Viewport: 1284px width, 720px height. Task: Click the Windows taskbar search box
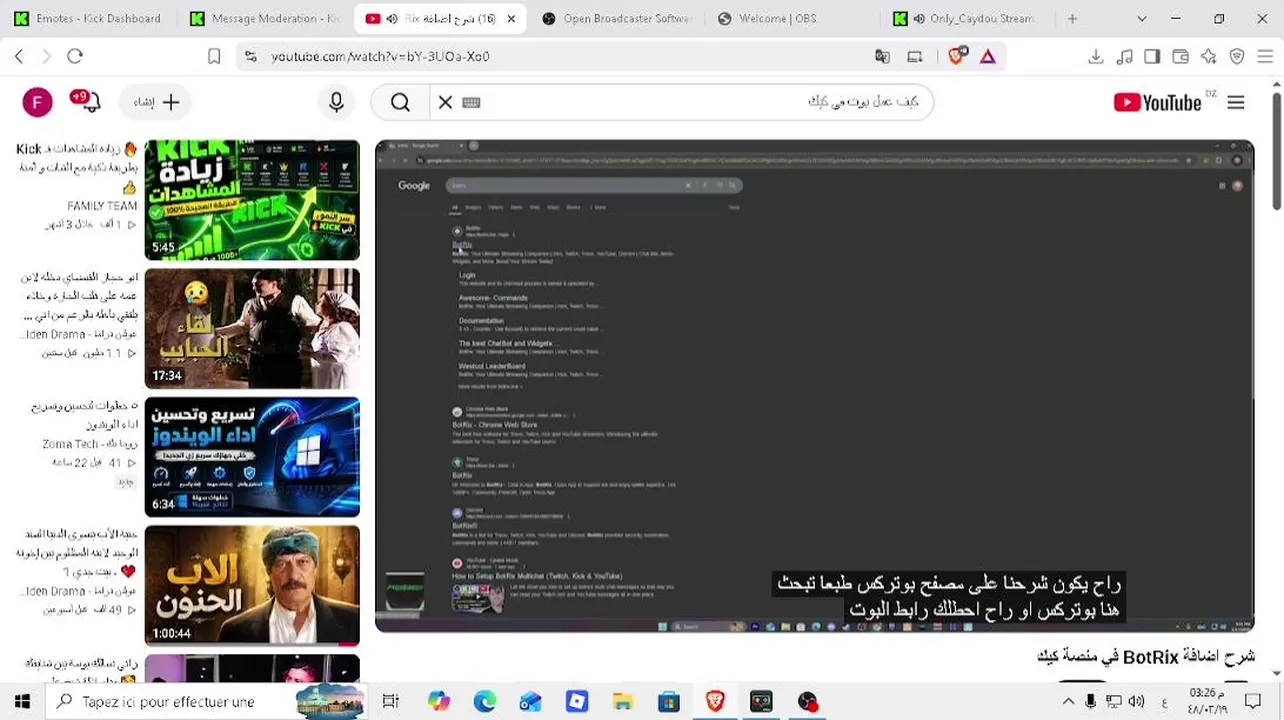pos(207,702)
